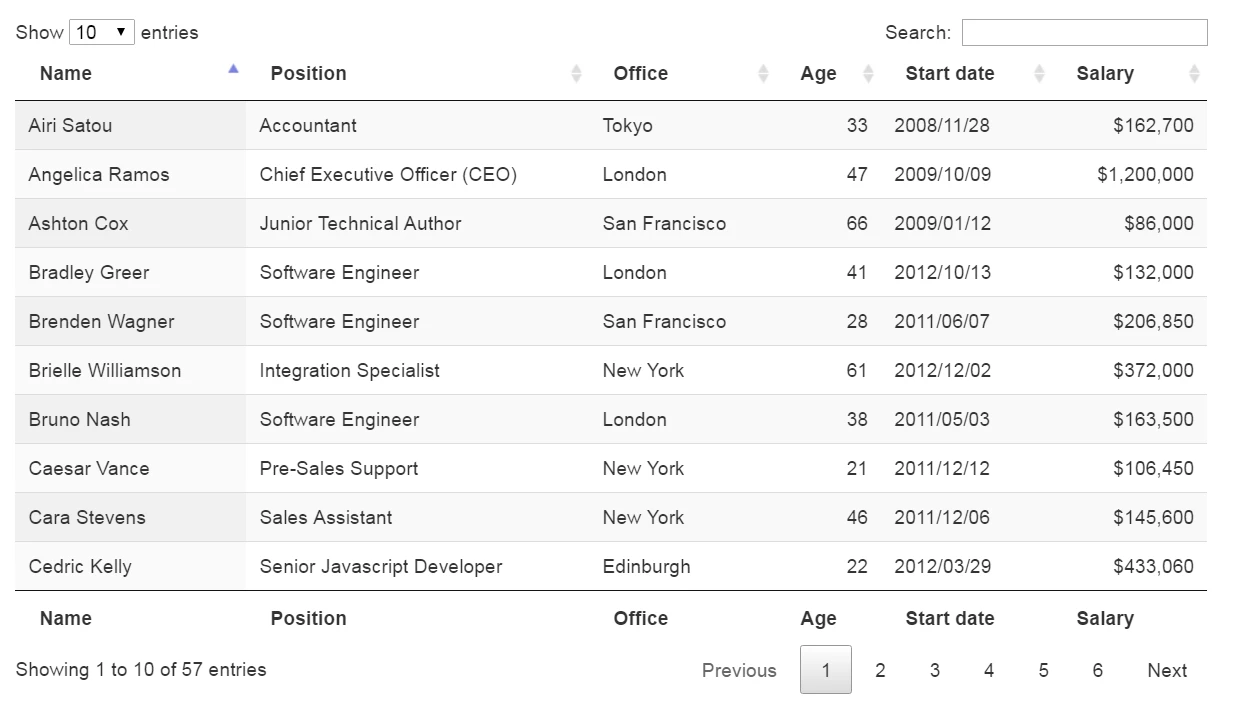Click the Cedric Kelly name cell
Image resolution: width=1250 pixels, height=702 pixels.
tap(80, 567)
